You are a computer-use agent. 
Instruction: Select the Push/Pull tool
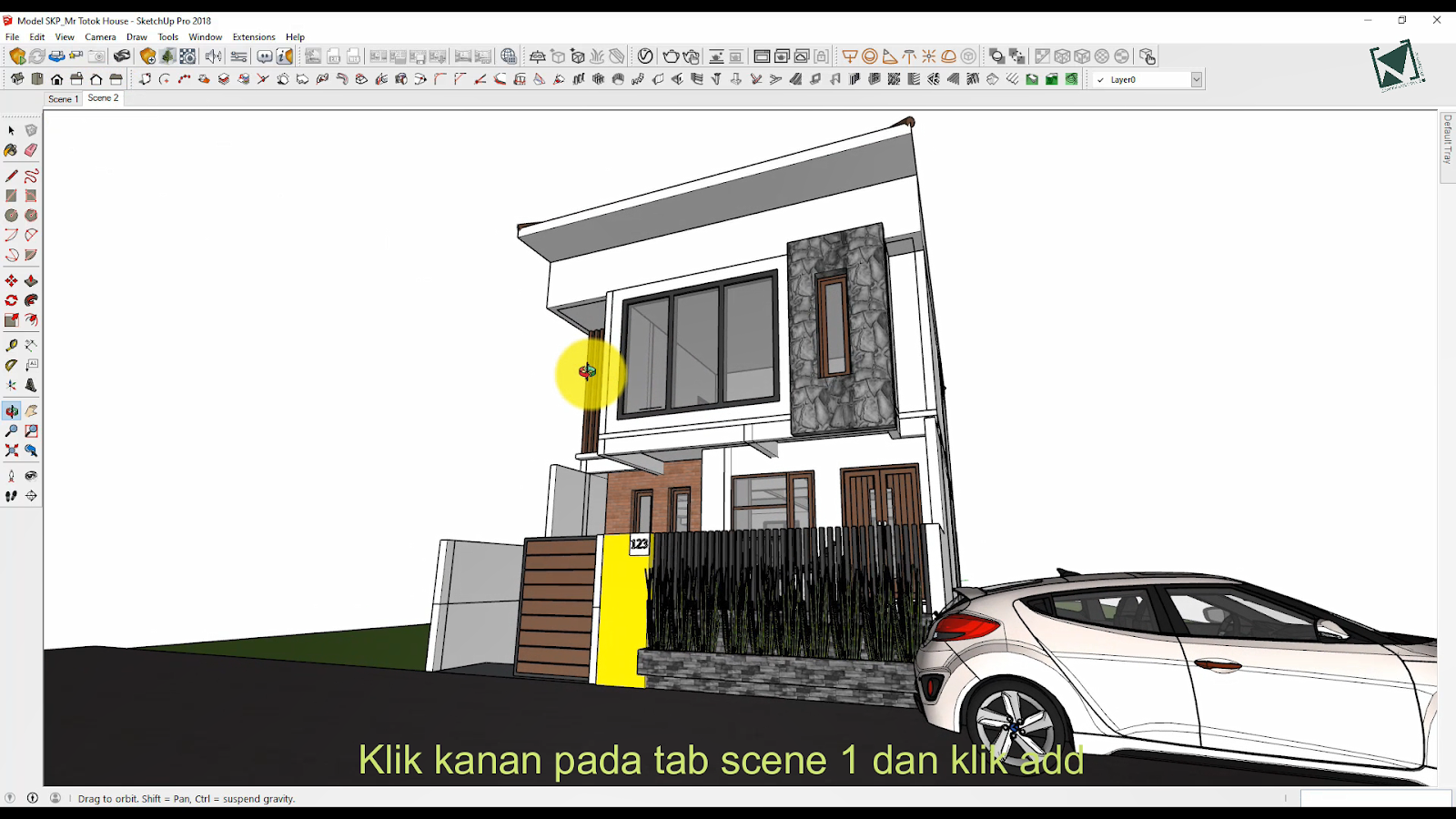coord(31,280)
